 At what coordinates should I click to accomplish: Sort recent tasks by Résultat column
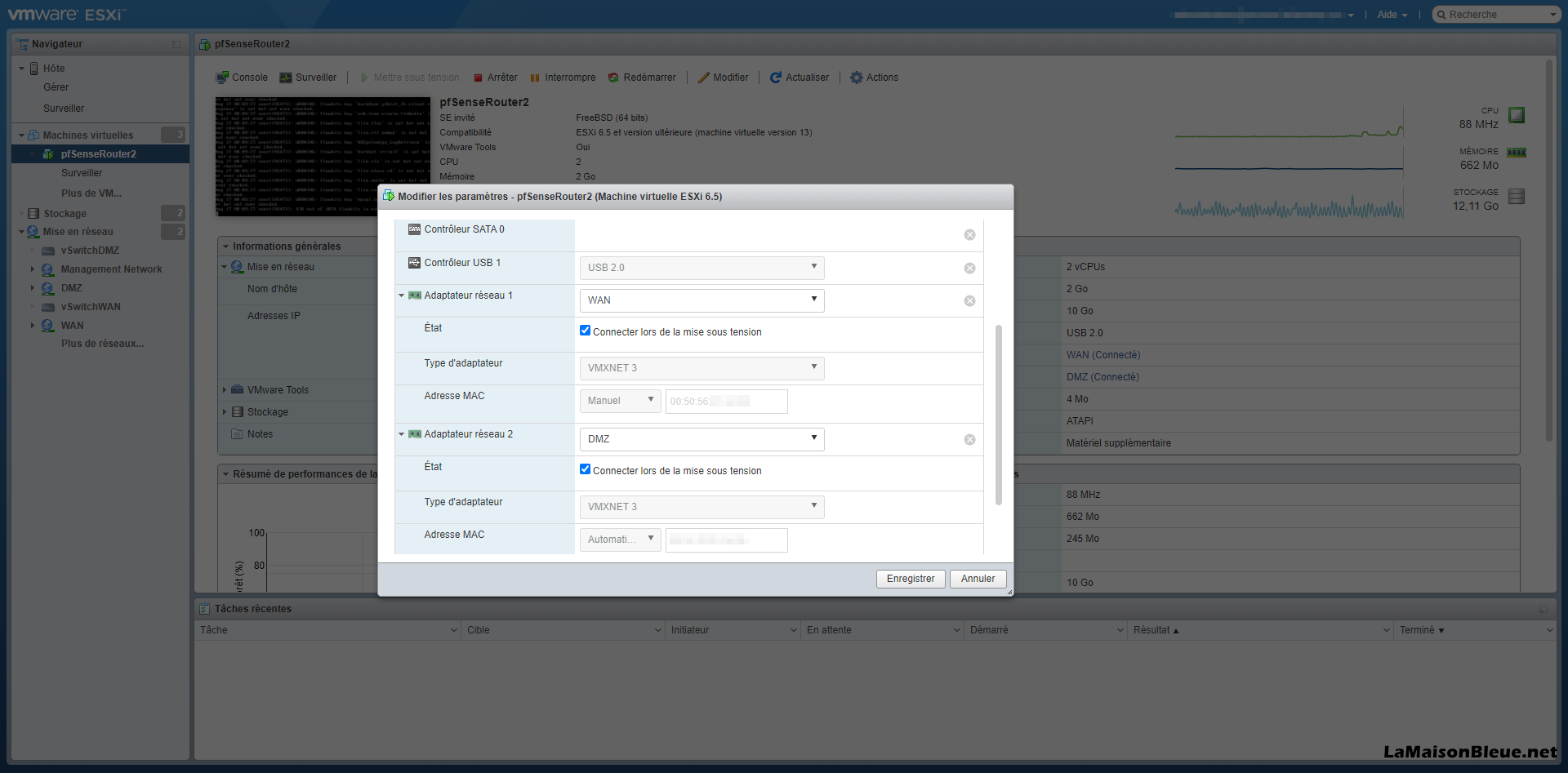point(1262,630)
